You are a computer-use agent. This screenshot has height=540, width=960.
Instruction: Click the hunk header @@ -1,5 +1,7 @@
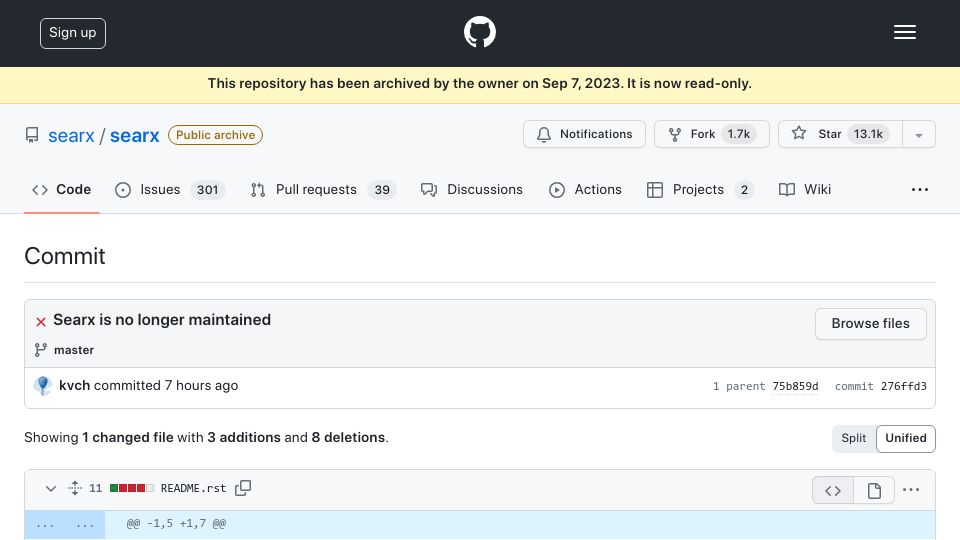pyautogui.click(x=176, y=523)
